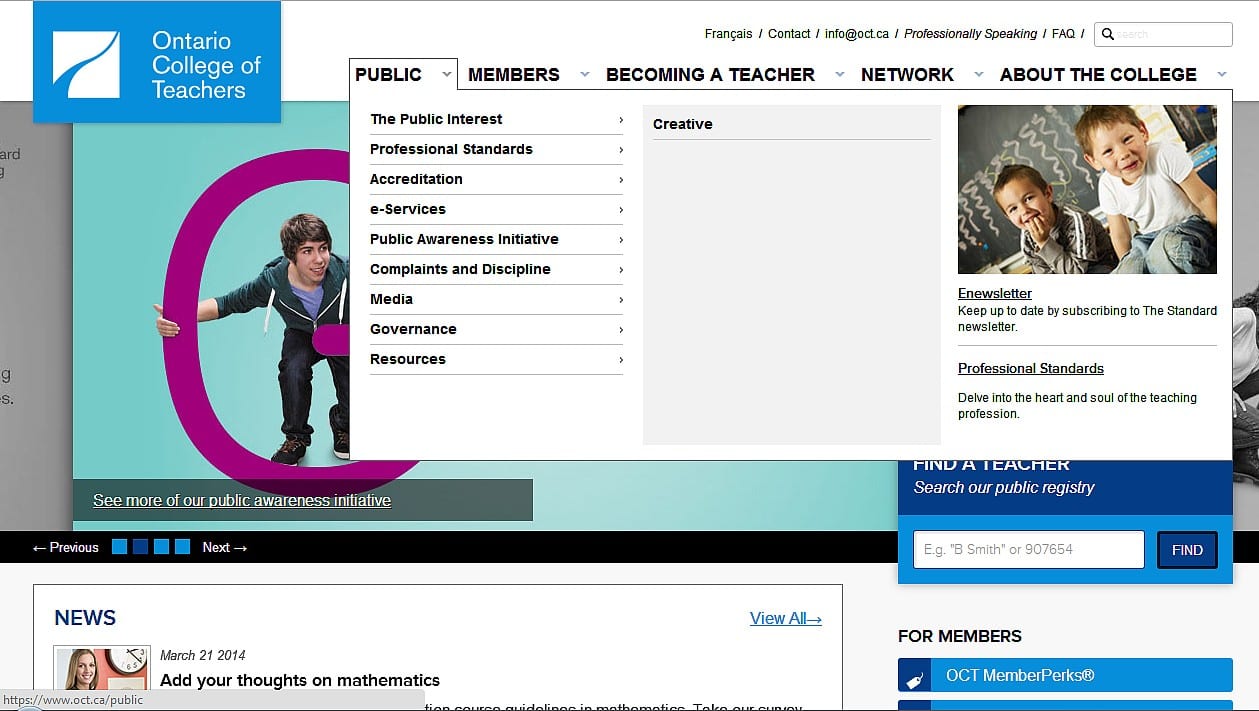
Task: Click View All news link
Action: [786, 618]
